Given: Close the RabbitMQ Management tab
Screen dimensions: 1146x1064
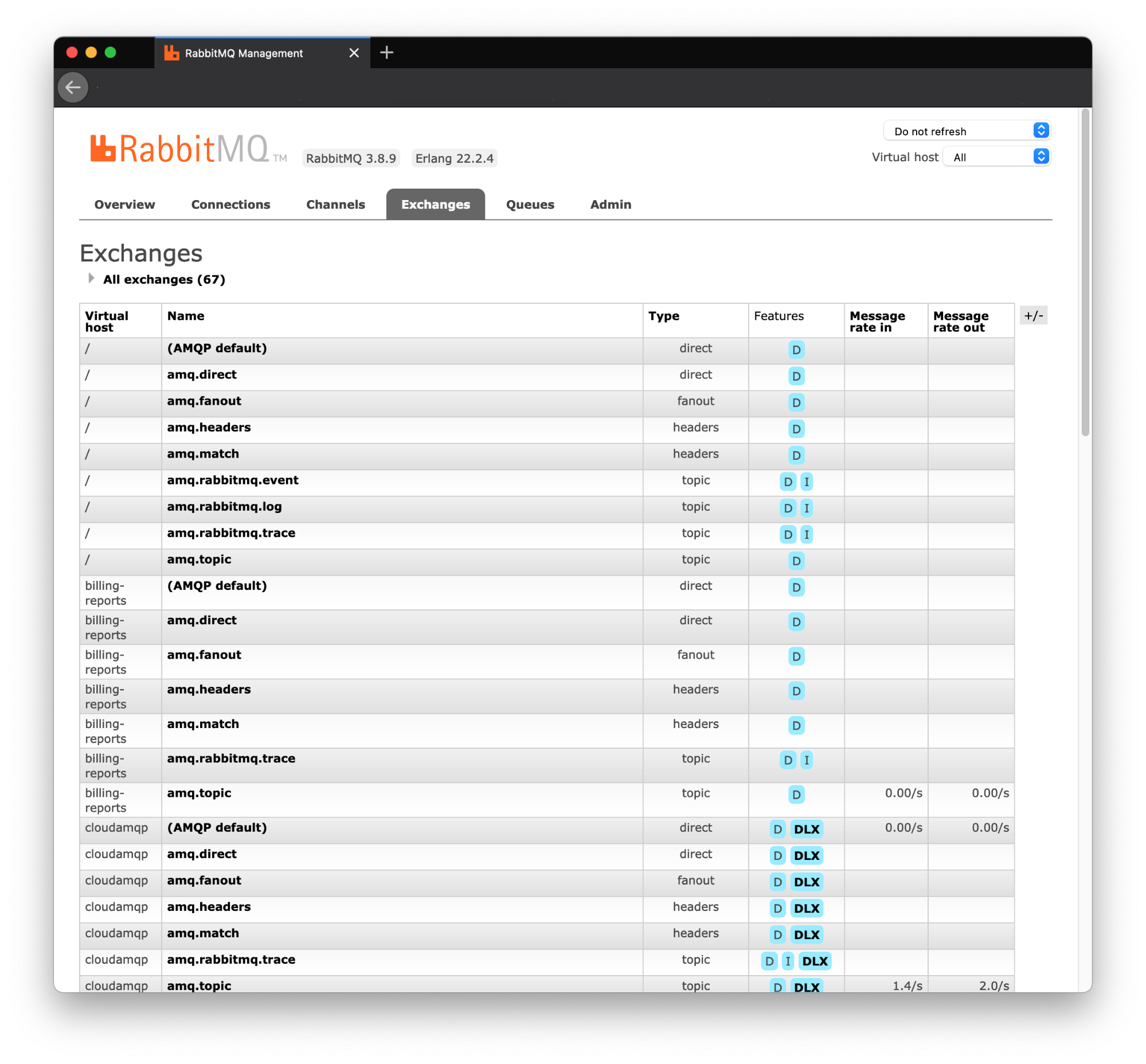Looking at the screenshot, I should coord(354,53).
